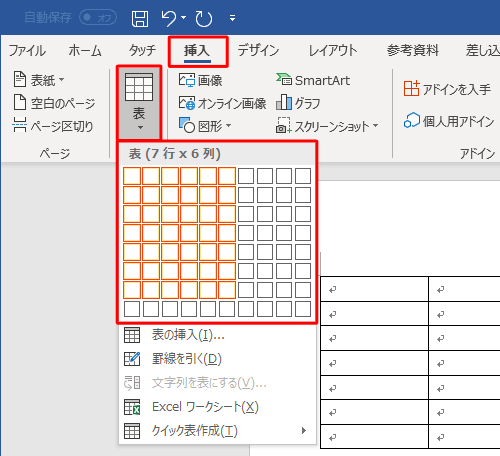500x456 pixels.
Task: Click the Excel ワークシート spreadsheet icon
Action: 132,407
